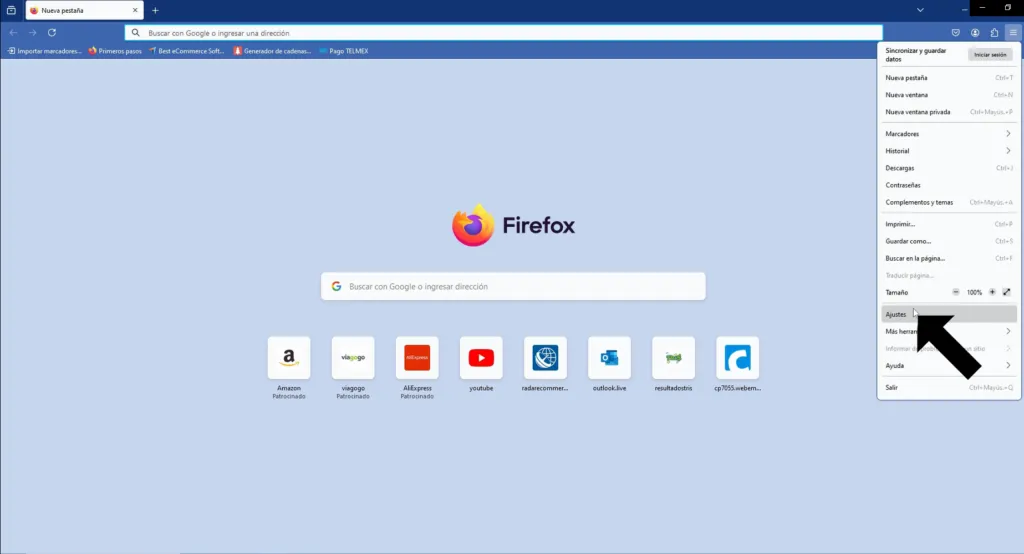Save page to Pocket icon

(955, 33)
